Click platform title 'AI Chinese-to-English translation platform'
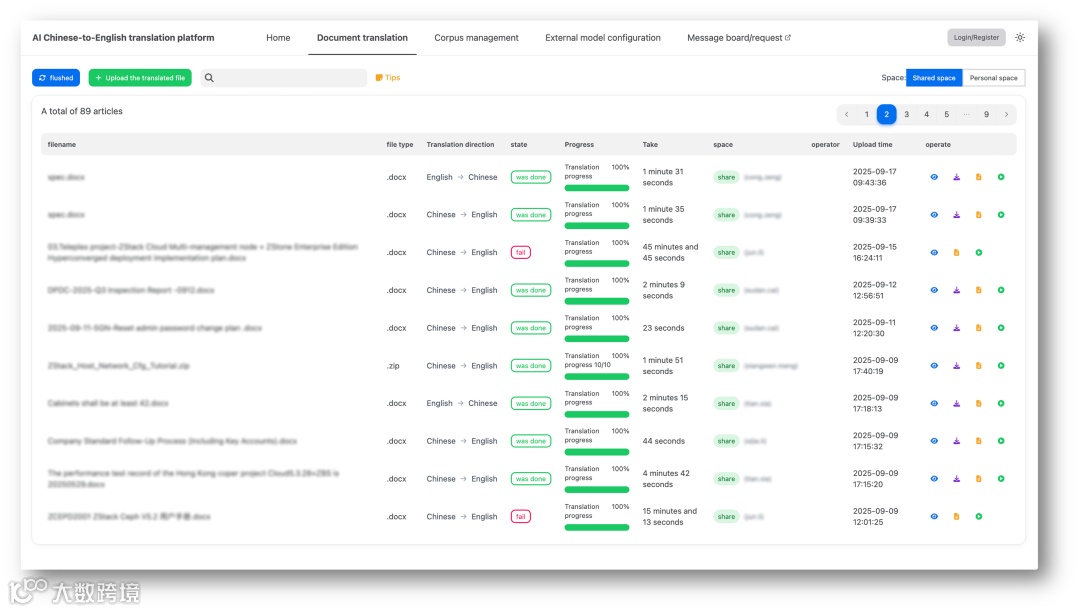This screenshot has height=612, width=1080. click(123, 38)
